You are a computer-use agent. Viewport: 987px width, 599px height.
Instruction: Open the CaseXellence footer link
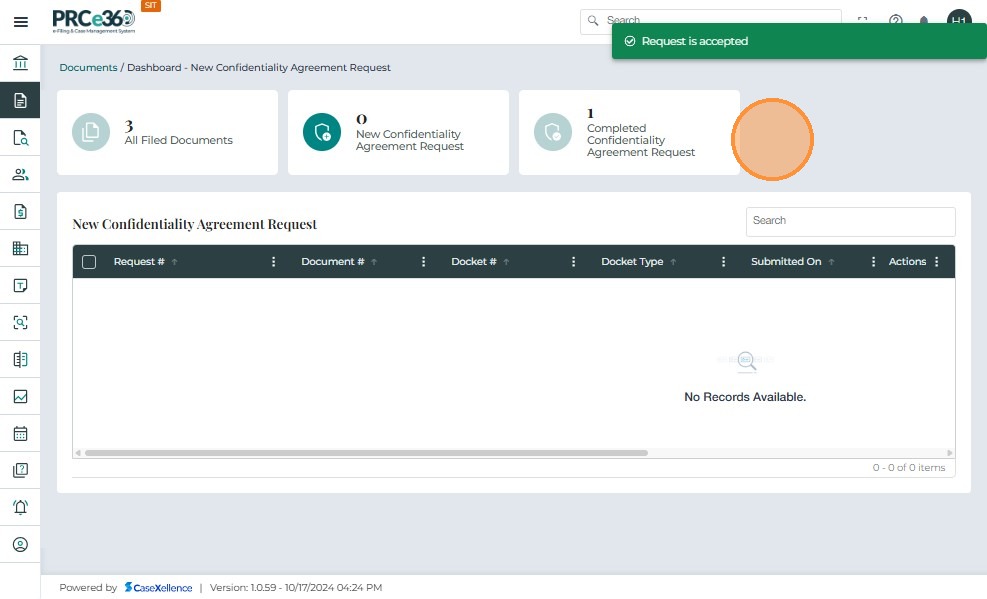point(158,588)
